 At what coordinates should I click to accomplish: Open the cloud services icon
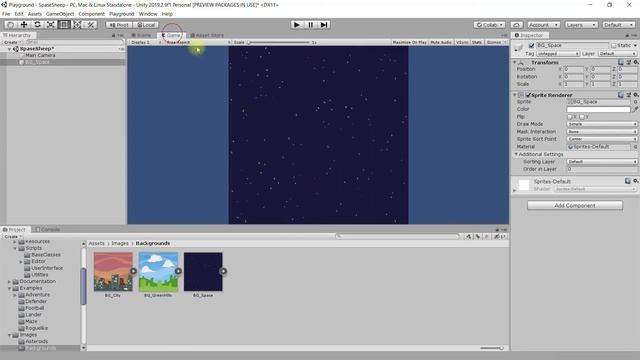click(516, 25)
